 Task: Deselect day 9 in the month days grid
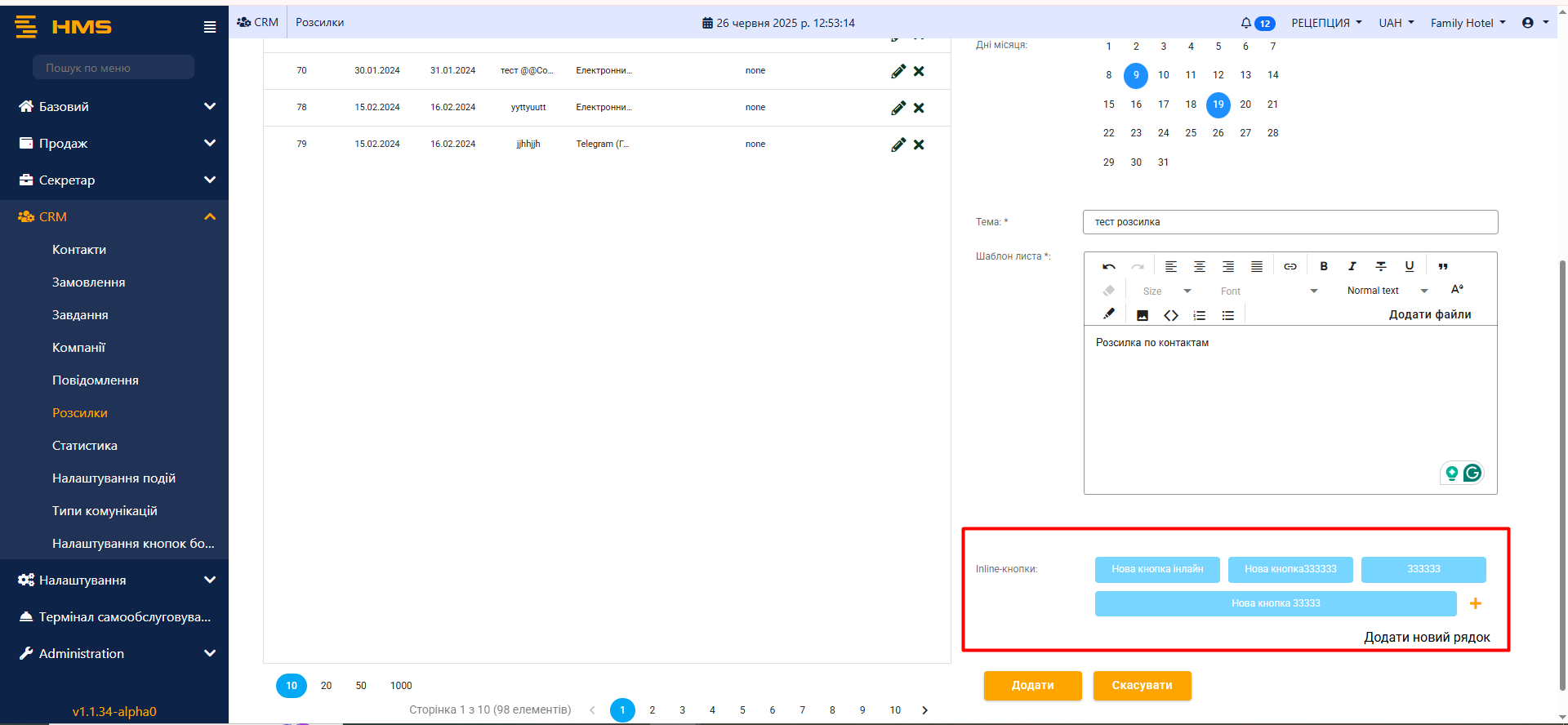tap(1135, 75)
